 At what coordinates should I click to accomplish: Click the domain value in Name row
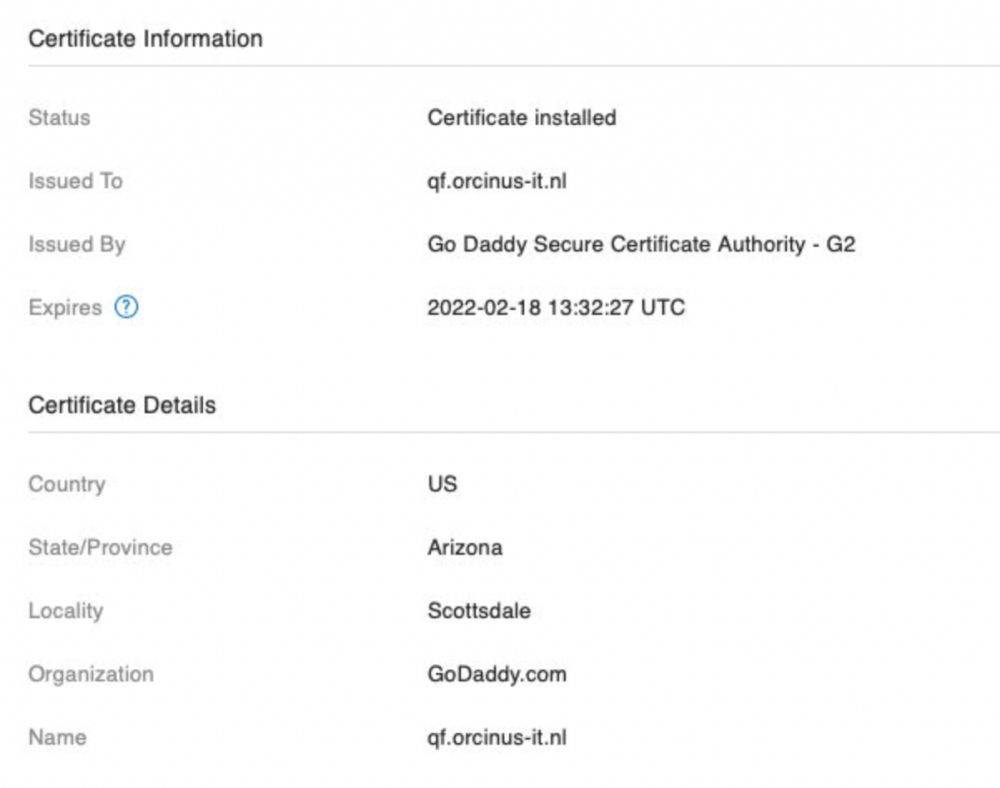point(497,738)
